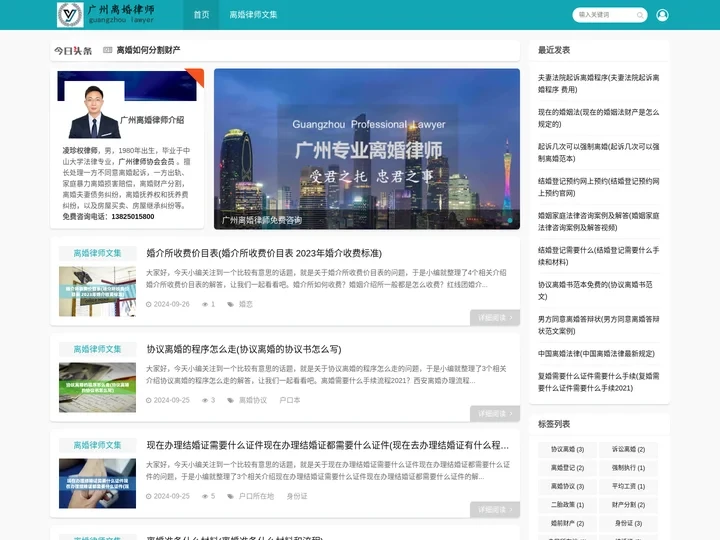Open recent post 协议离婚书范本免费的
The image size is (720, 540).
596,291
